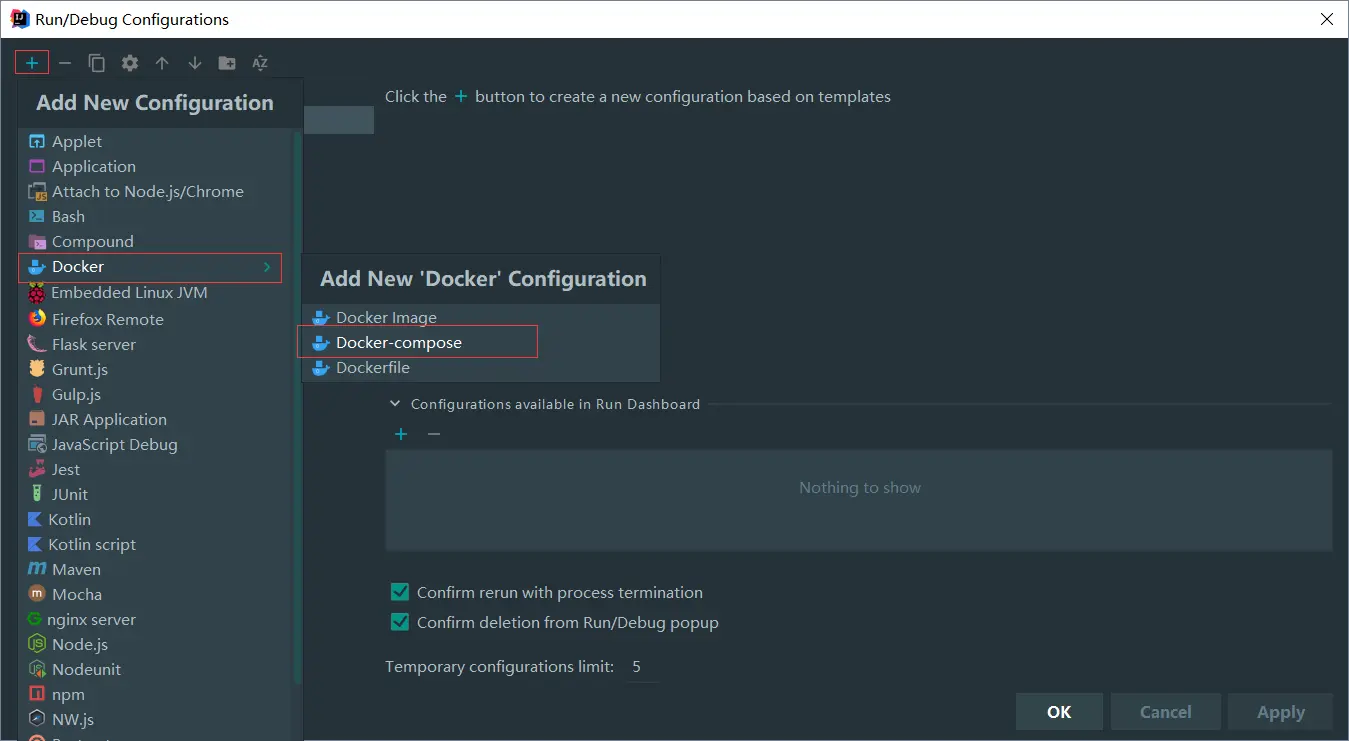Click the NW.js icon

(37, 720)
